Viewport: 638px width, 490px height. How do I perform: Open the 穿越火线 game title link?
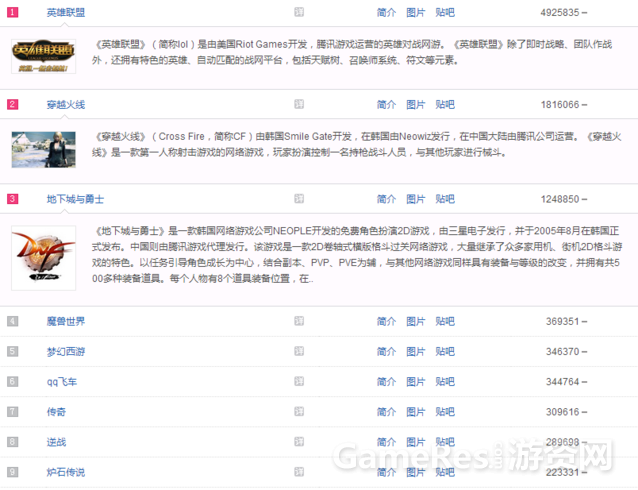point(66,105)
